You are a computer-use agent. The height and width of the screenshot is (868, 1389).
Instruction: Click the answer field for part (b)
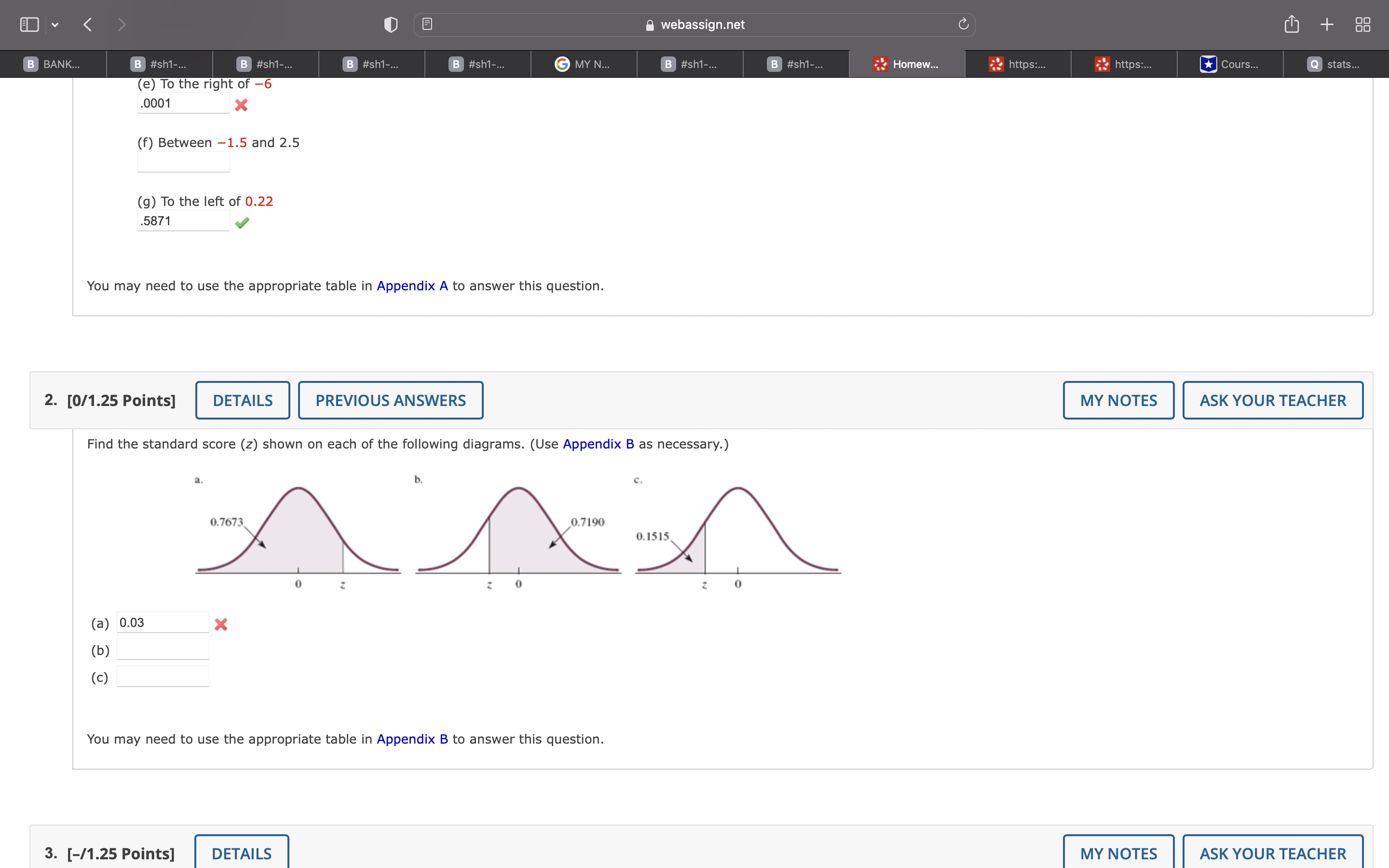pos(163,650)
